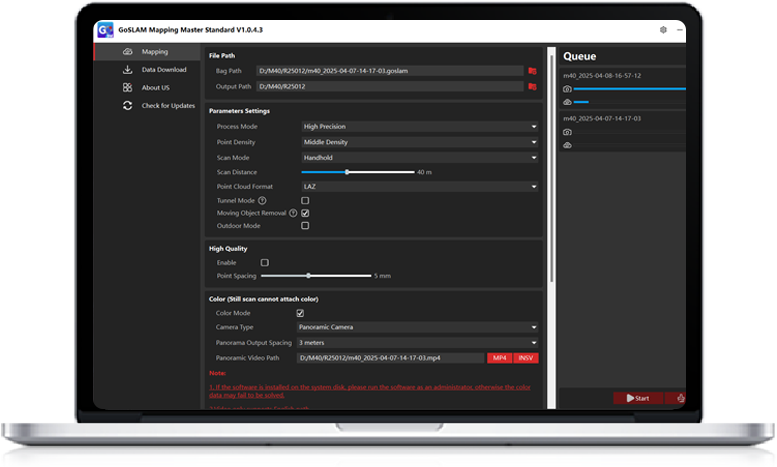Click the INSV button

pos(526,358)
